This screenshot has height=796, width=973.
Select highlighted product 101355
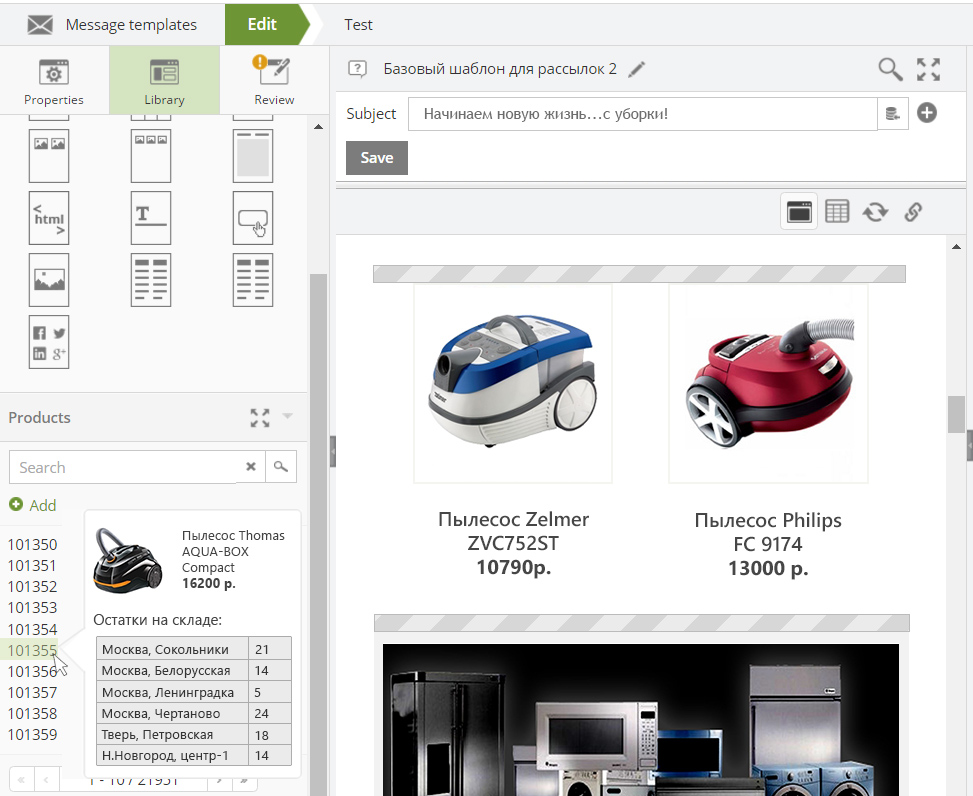(x=31, y=650)
